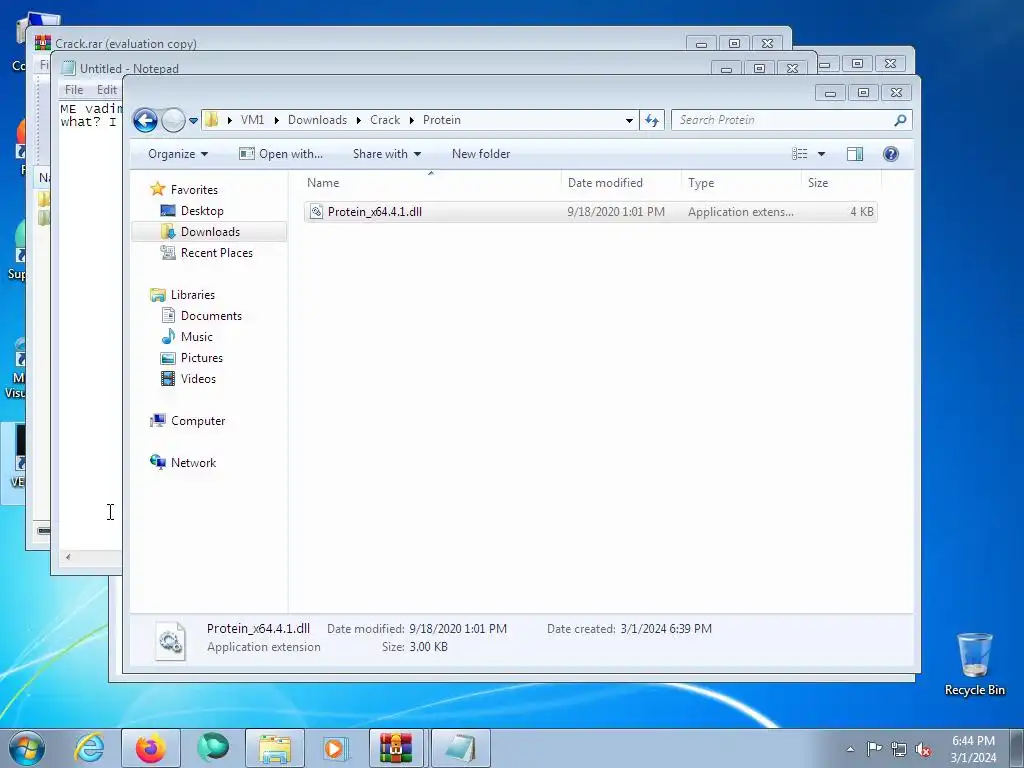Open Desktop in Favorites
This screenshot has width=1024, height=768.
(202, 211)
